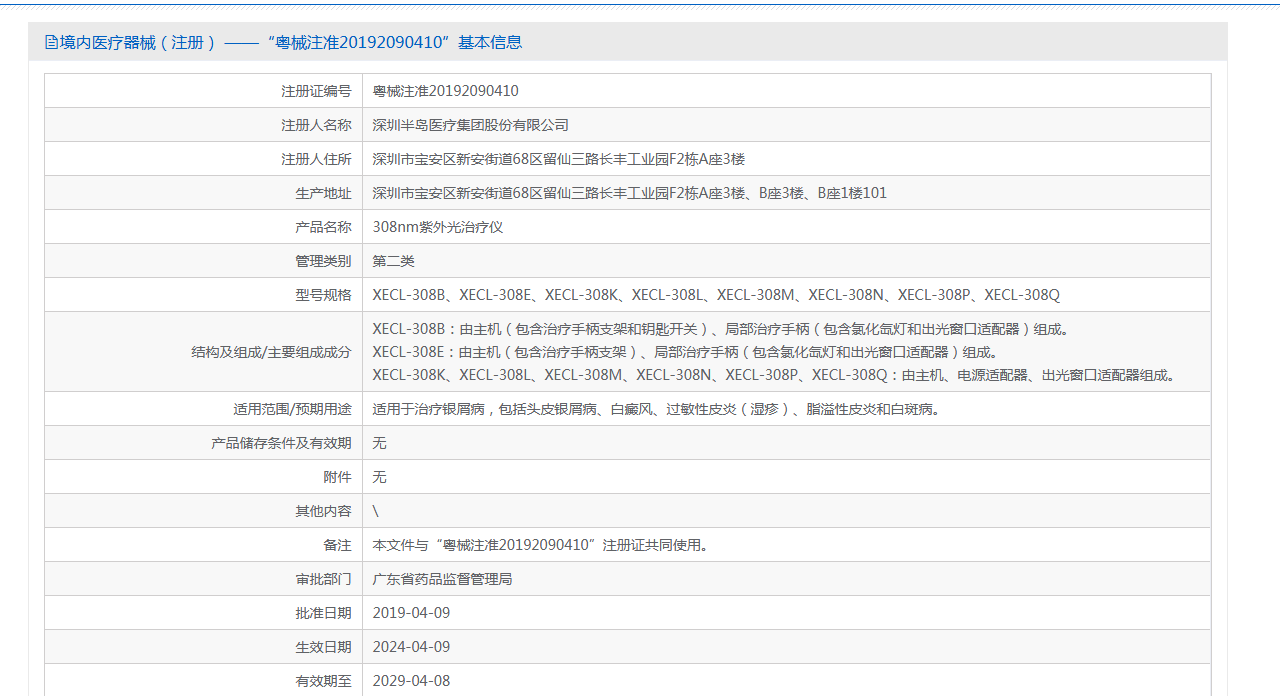Click the 附件 label
The width and height of the screenshot is (1280, 696).
337,477
